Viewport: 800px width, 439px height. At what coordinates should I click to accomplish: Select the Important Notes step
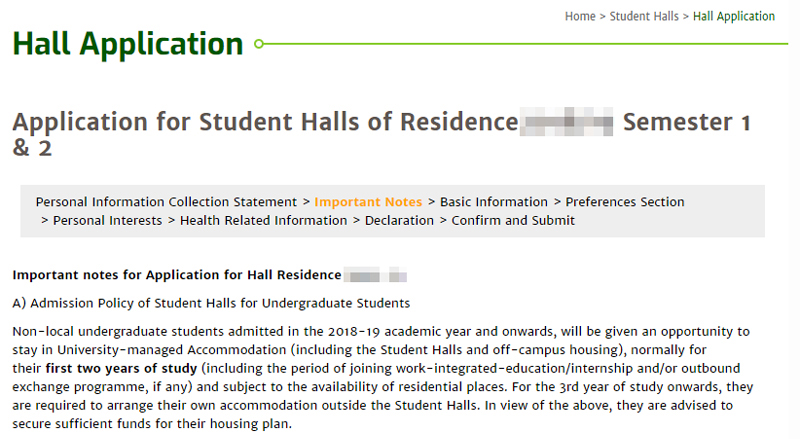pyautogui.click(x=368, y=202)
